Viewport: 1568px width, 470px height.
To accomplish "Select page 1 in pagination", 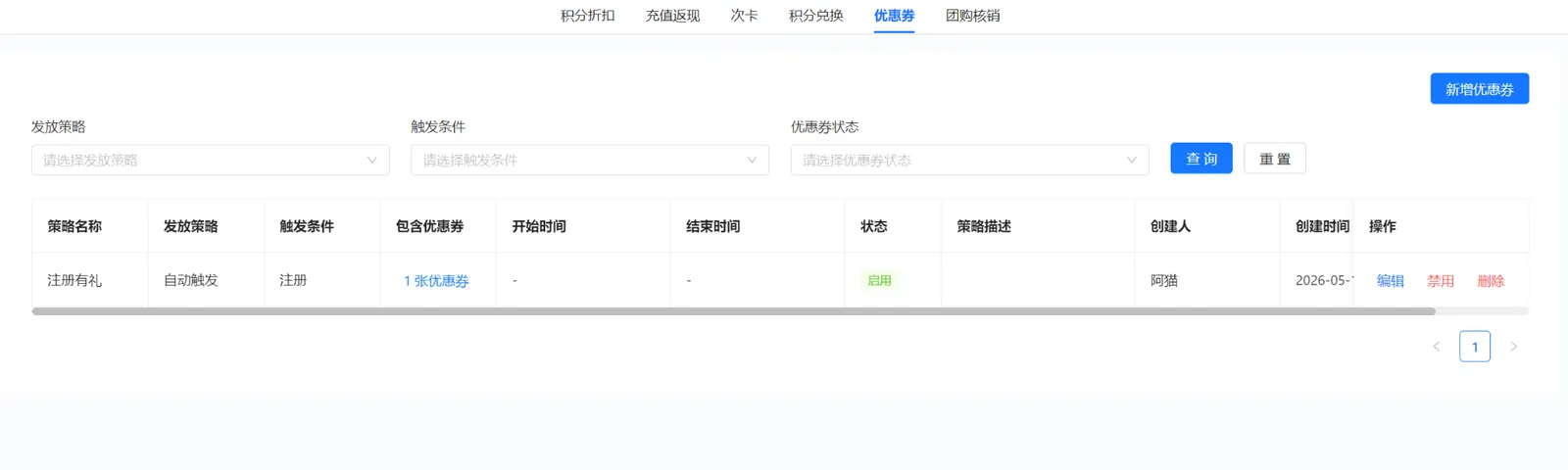I will pos(1475,347).
